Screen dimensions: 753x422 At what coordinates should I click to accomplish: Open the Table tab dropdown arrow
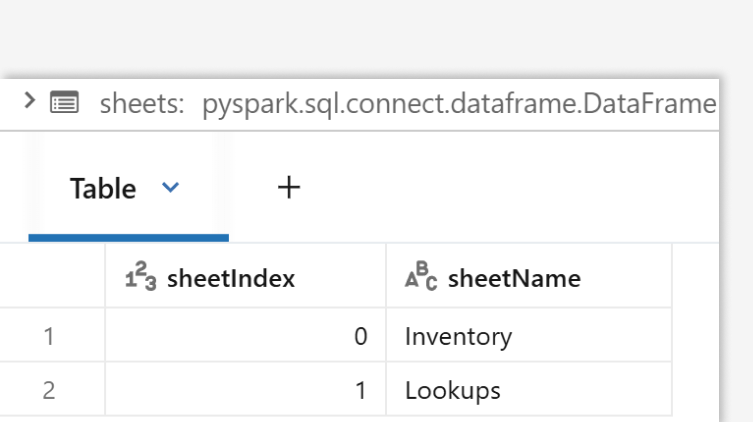(172, 188)
